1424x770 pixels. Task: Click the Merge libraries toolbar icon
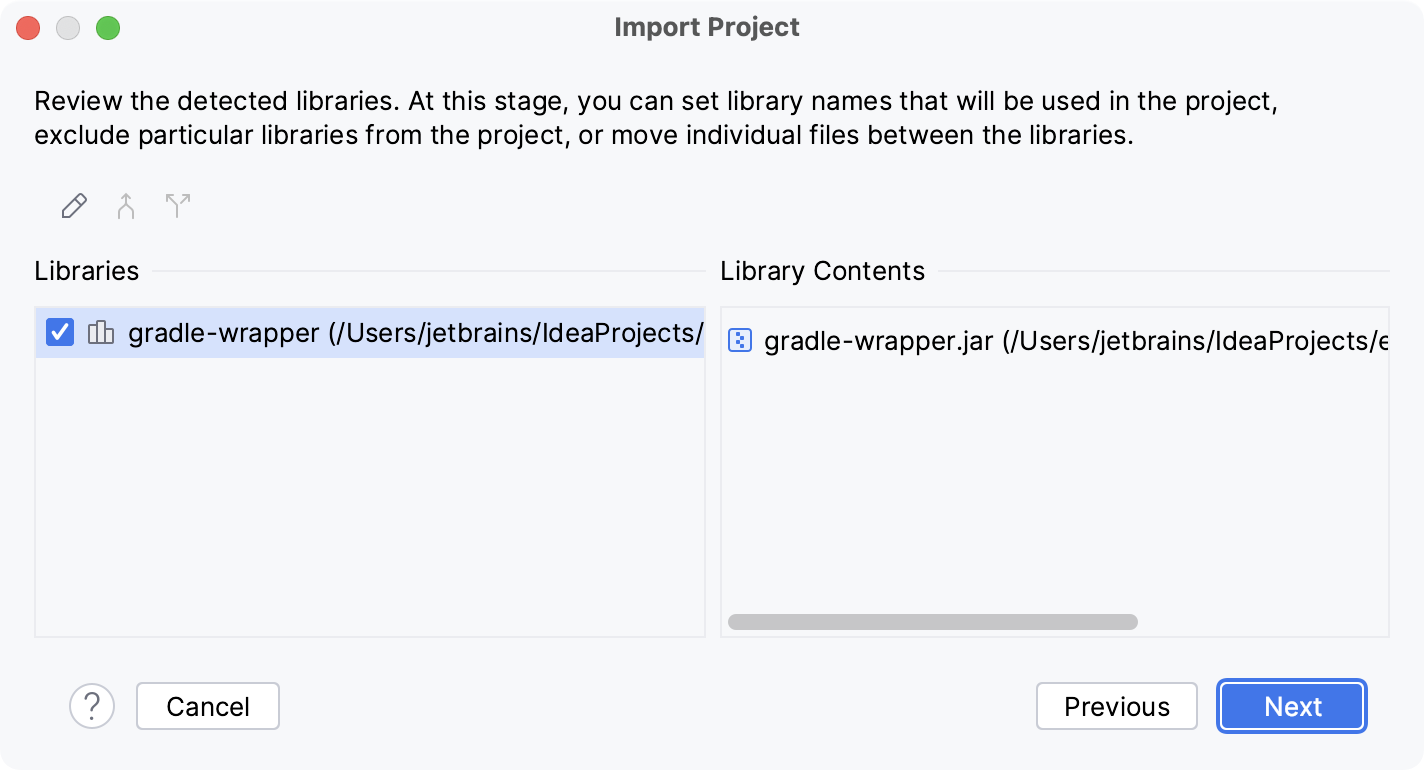point(125,206)
